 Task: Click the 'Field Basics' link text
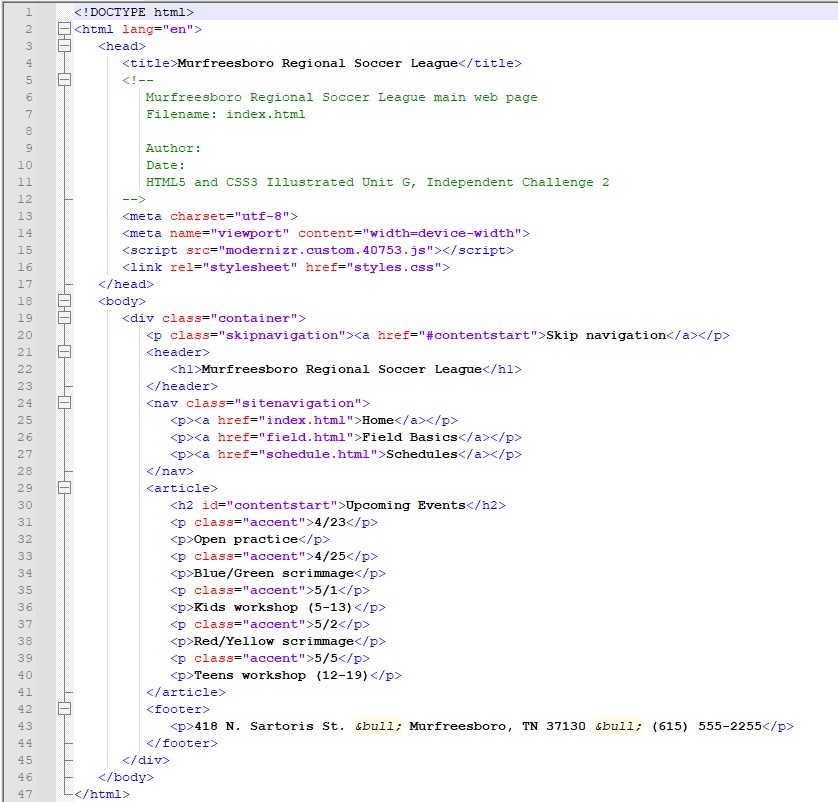tap(410, 437)
